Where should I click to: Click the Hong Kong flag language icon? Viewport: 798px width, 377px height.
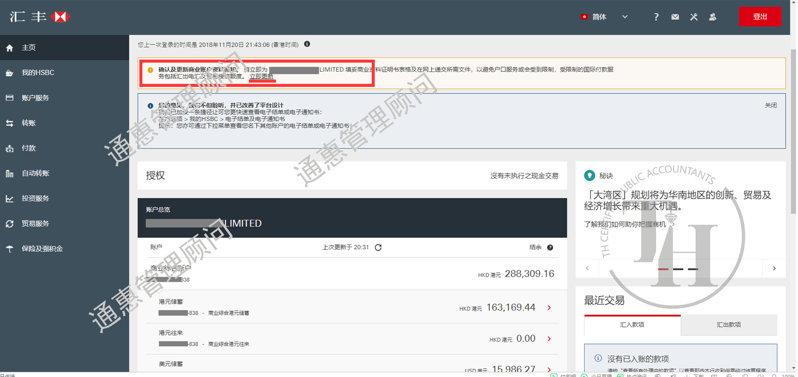pos(584,17)
